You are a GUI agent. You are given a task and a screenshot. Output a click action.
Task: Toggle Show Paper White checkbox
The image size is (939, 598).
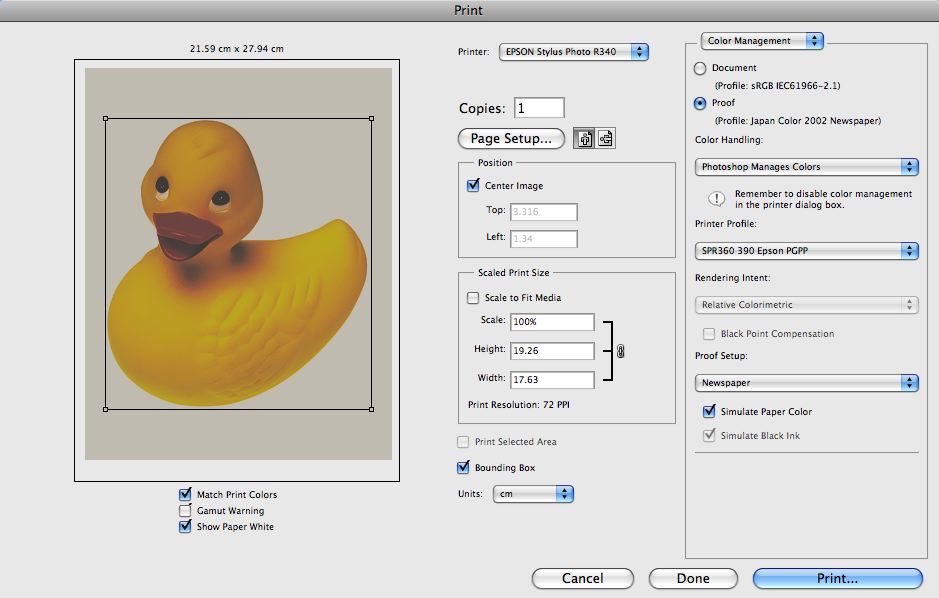(185, 527)
